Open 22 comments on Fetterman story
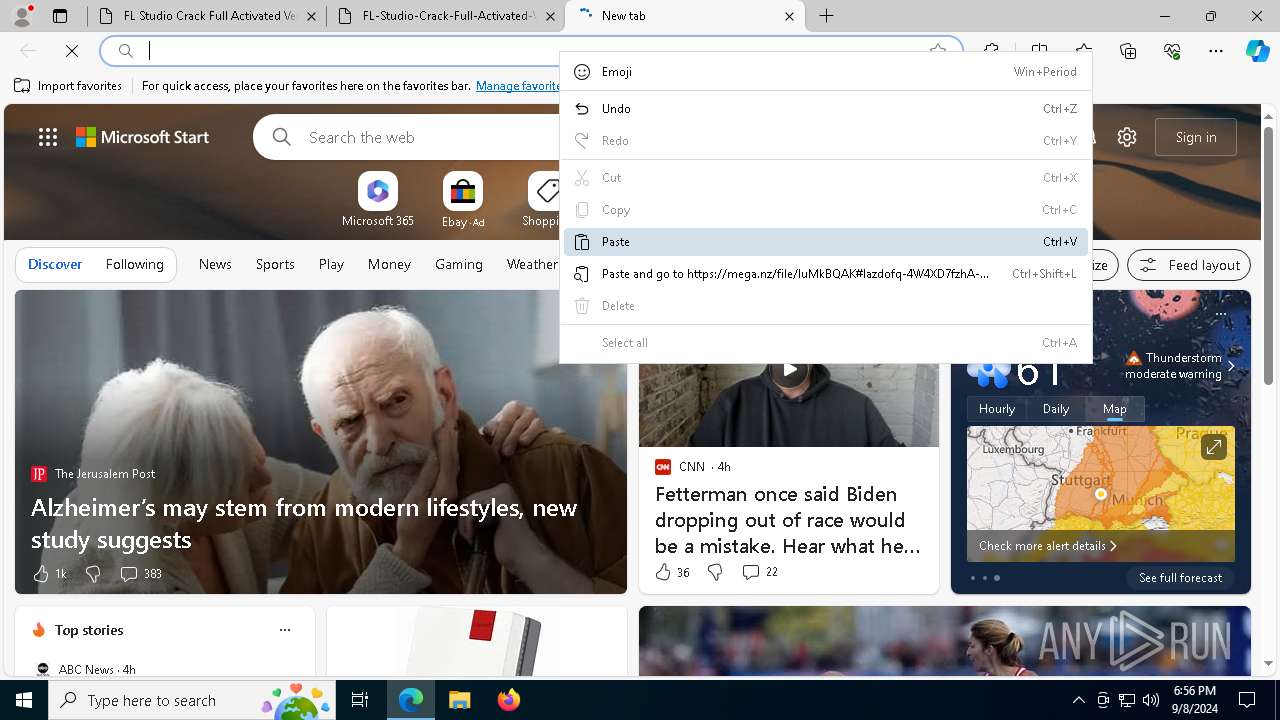Viewport: 1280px width, 720px height. point(760,572)
